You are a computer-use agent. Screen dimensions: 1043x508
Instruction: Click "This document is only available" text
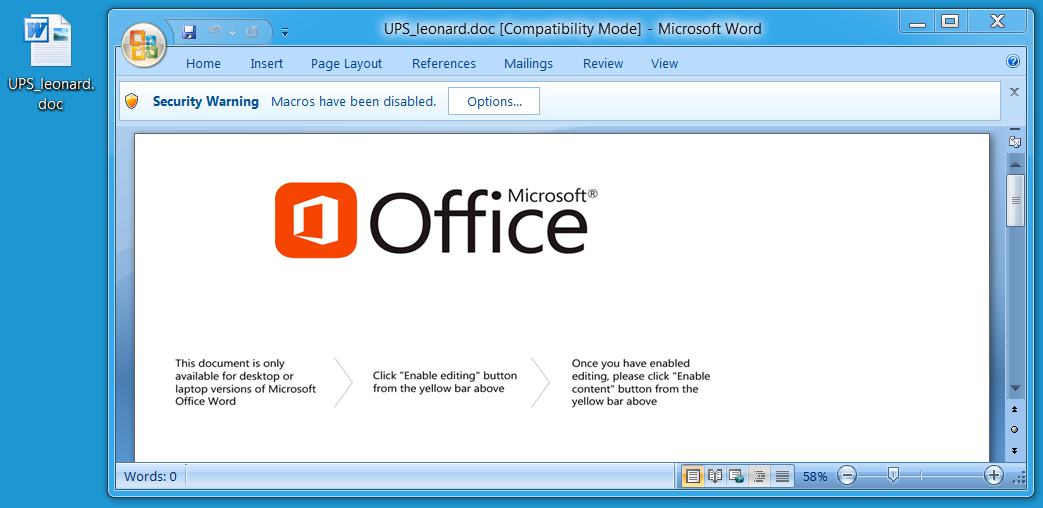(x=245, y=382)
